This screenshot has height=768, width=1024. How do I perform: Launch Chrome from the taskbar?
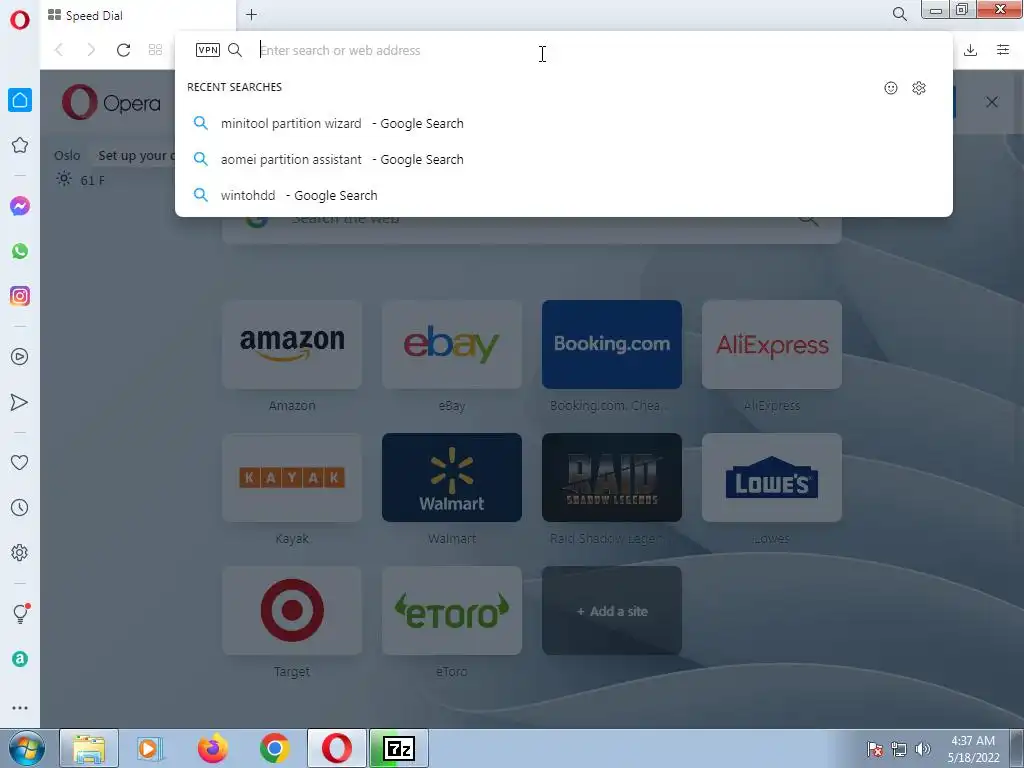coord(275,748)
